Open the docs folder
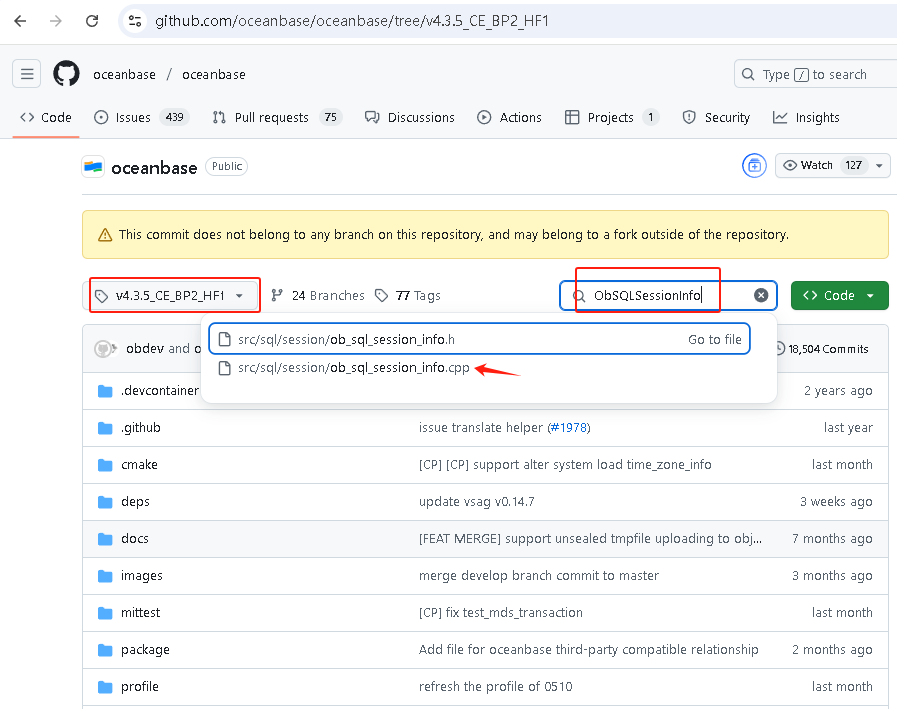 tap(134, 538)
